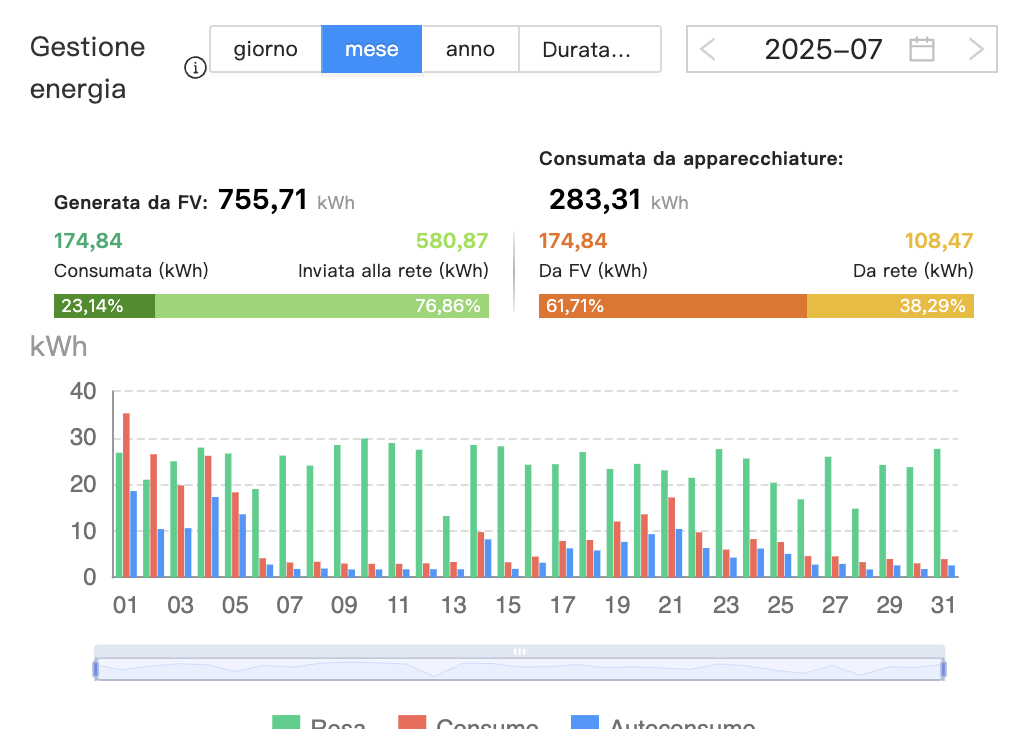Click the yellow 38,29% bar segment
1024x750 pixels.
(x=890, y=306)
